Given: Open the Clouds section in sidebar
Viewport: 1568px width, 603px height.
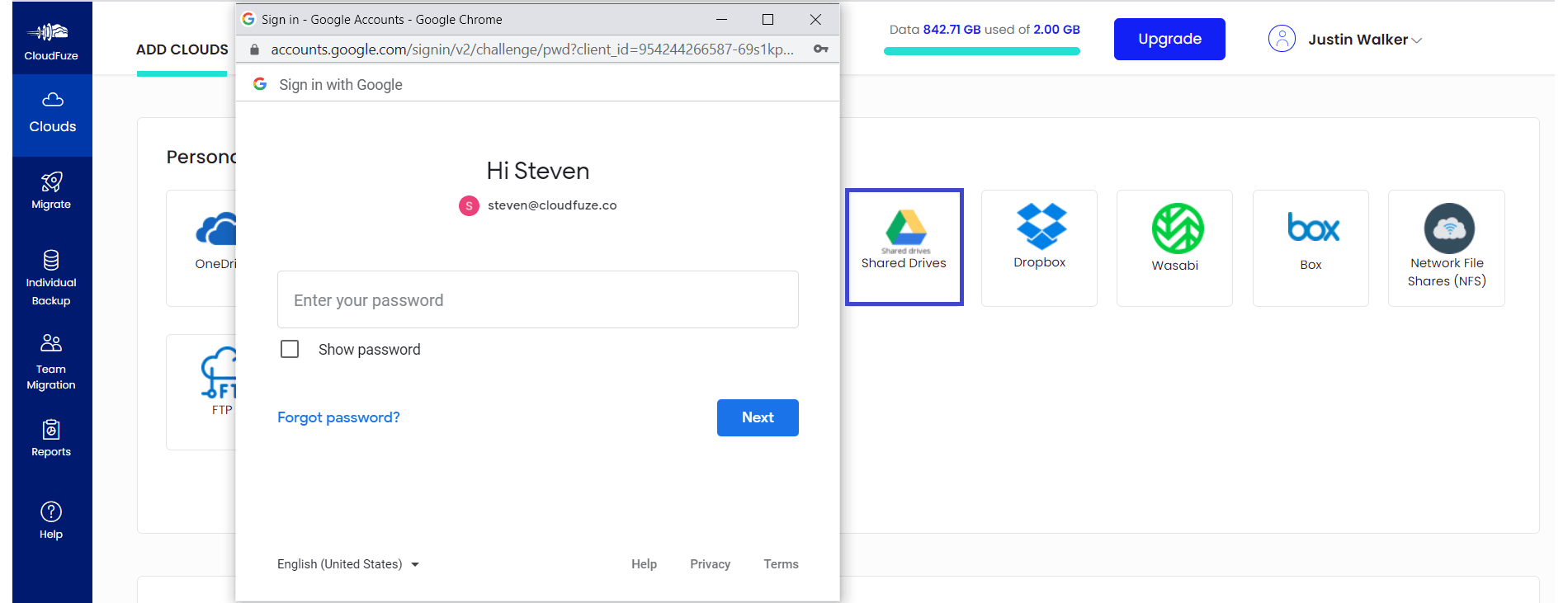Looking at the screenshot, I should (x=52, y=115).
